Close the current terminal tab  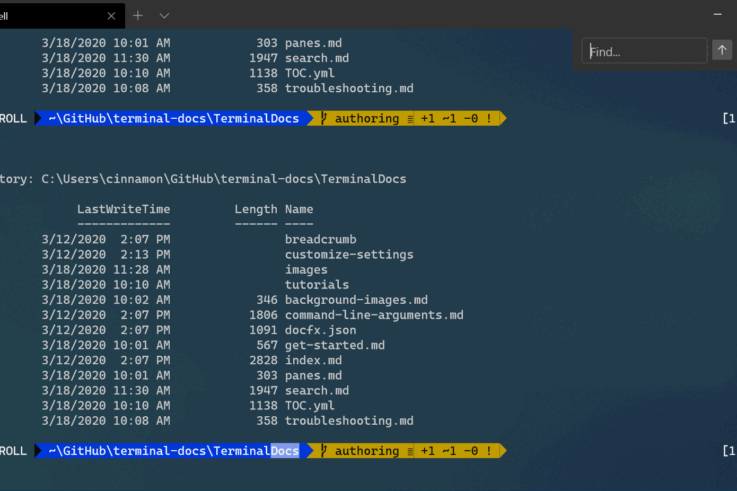[x=111, y=16]
